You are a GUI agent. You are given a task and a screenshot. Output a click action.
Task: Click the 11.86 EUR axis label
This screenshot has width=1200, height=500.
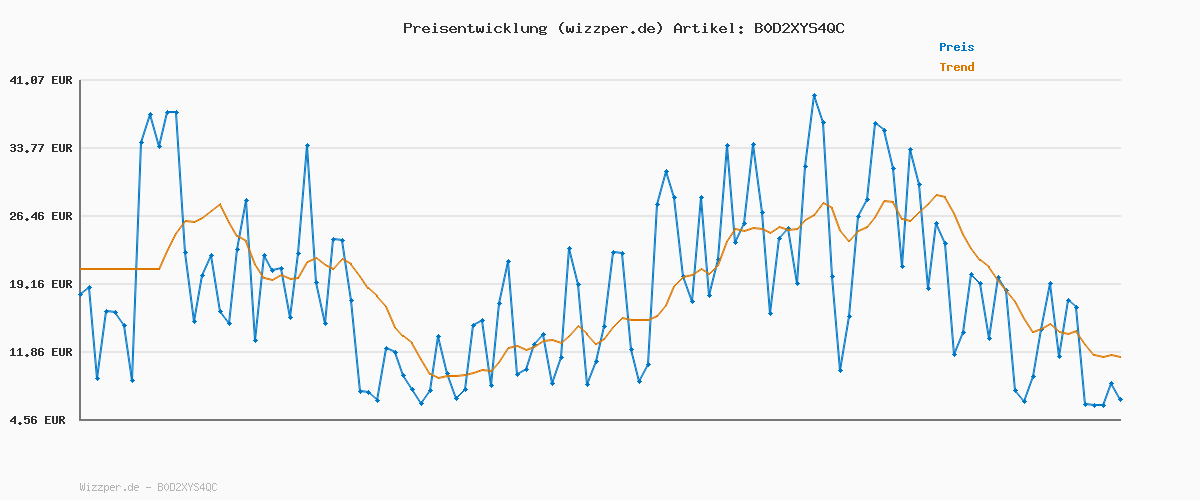click(x=41, y=352)
